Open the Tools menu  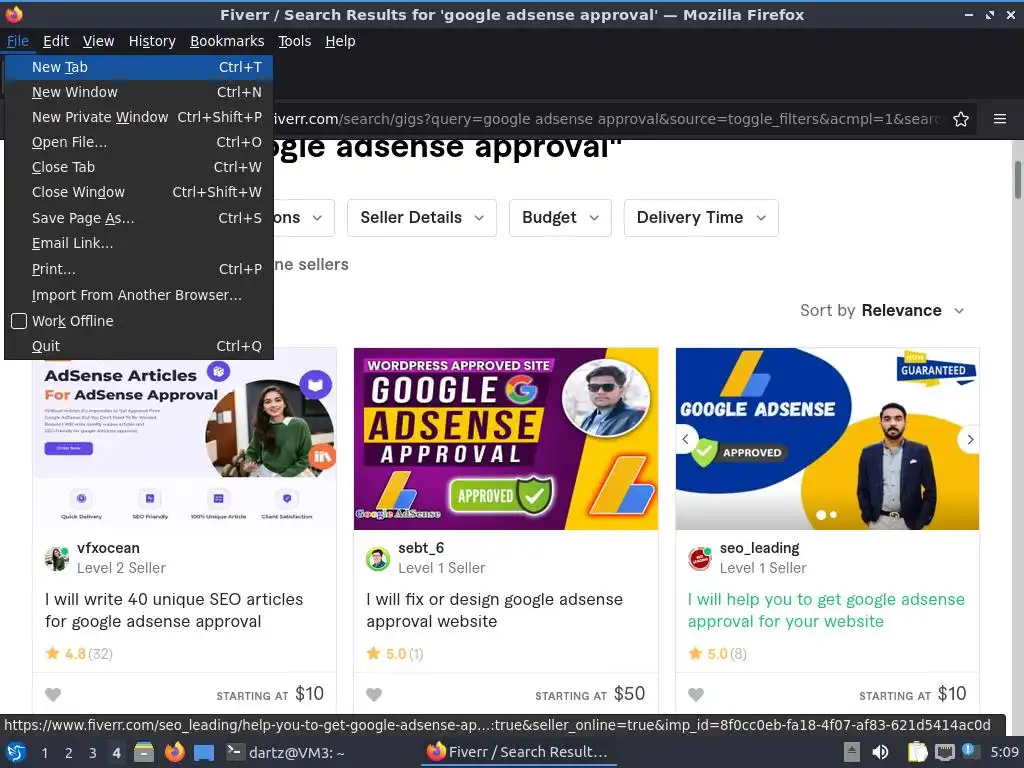click(295, 41)
